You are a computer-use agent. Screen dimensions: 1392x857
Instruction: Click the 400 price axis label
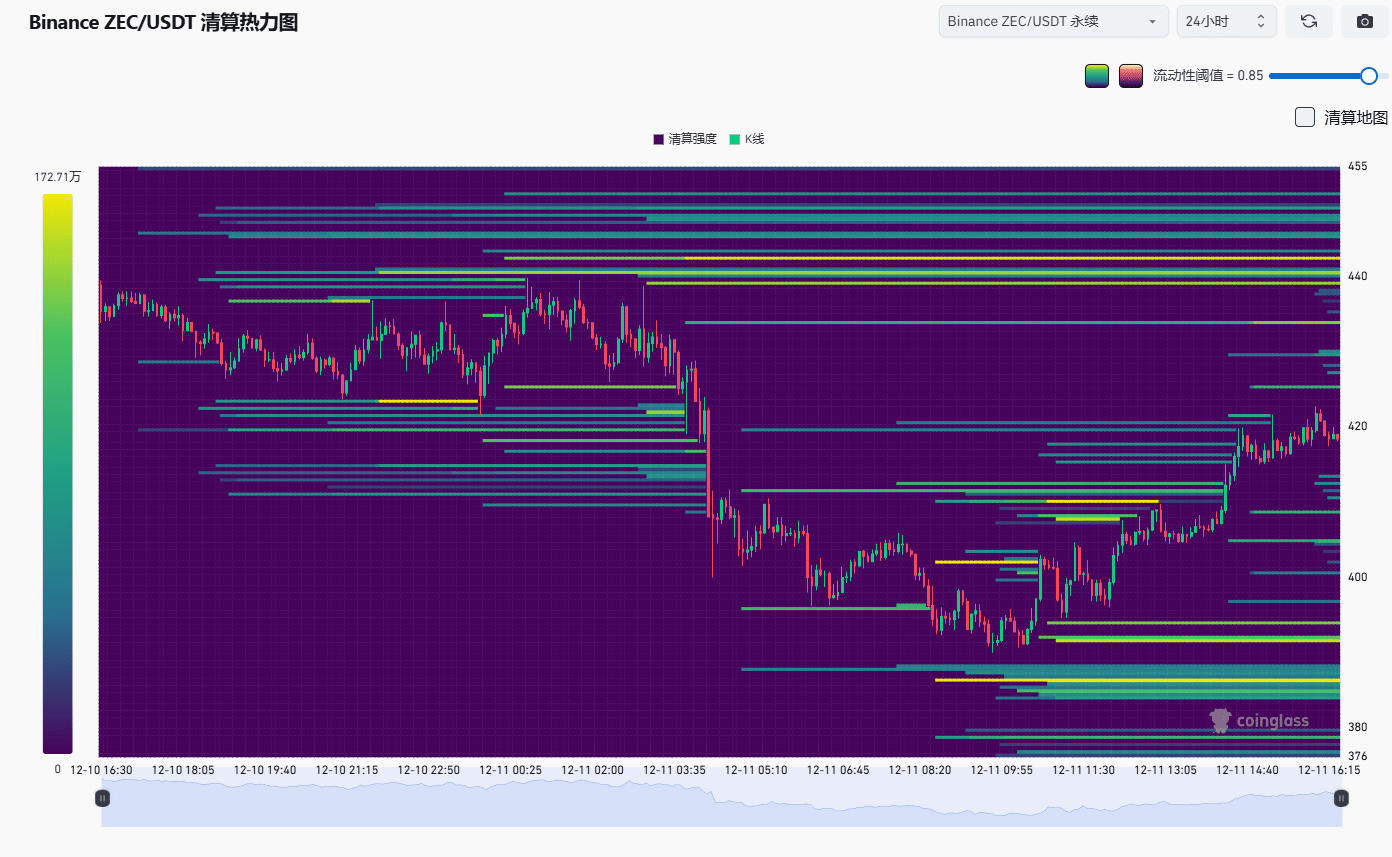(1358, 577)
